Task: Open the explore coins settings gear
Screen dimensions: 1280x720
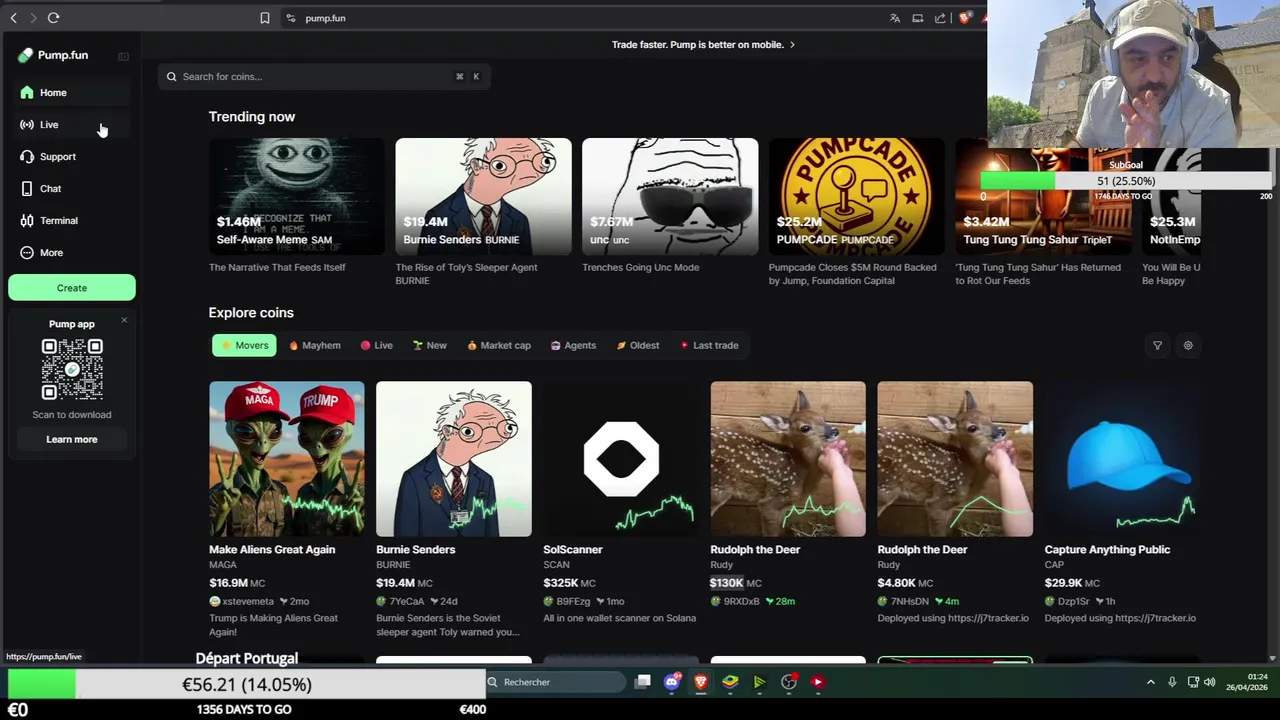Action: point(1188,346)
